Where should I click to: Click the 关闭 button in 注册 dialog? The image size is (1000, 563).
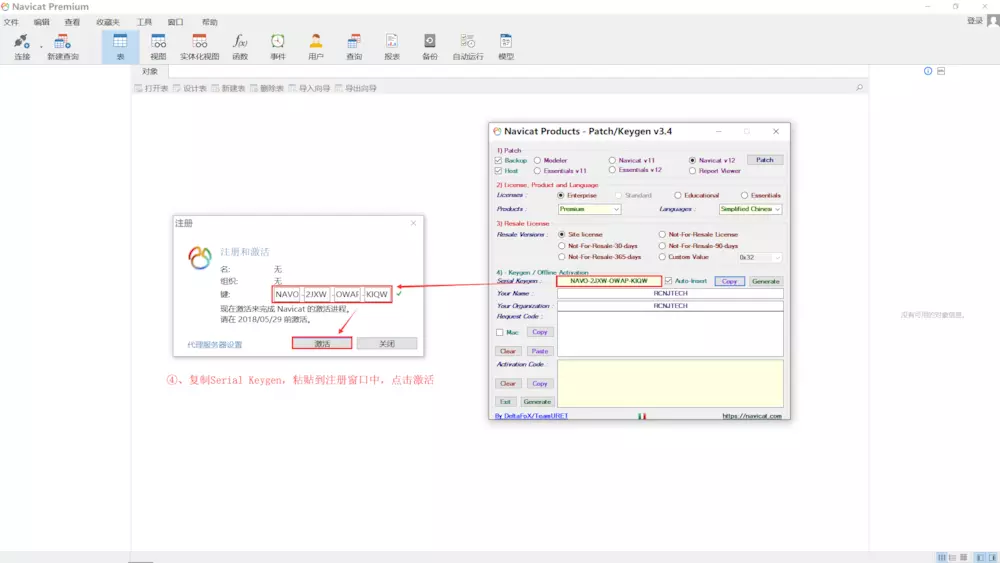click(x=387, y=344)
